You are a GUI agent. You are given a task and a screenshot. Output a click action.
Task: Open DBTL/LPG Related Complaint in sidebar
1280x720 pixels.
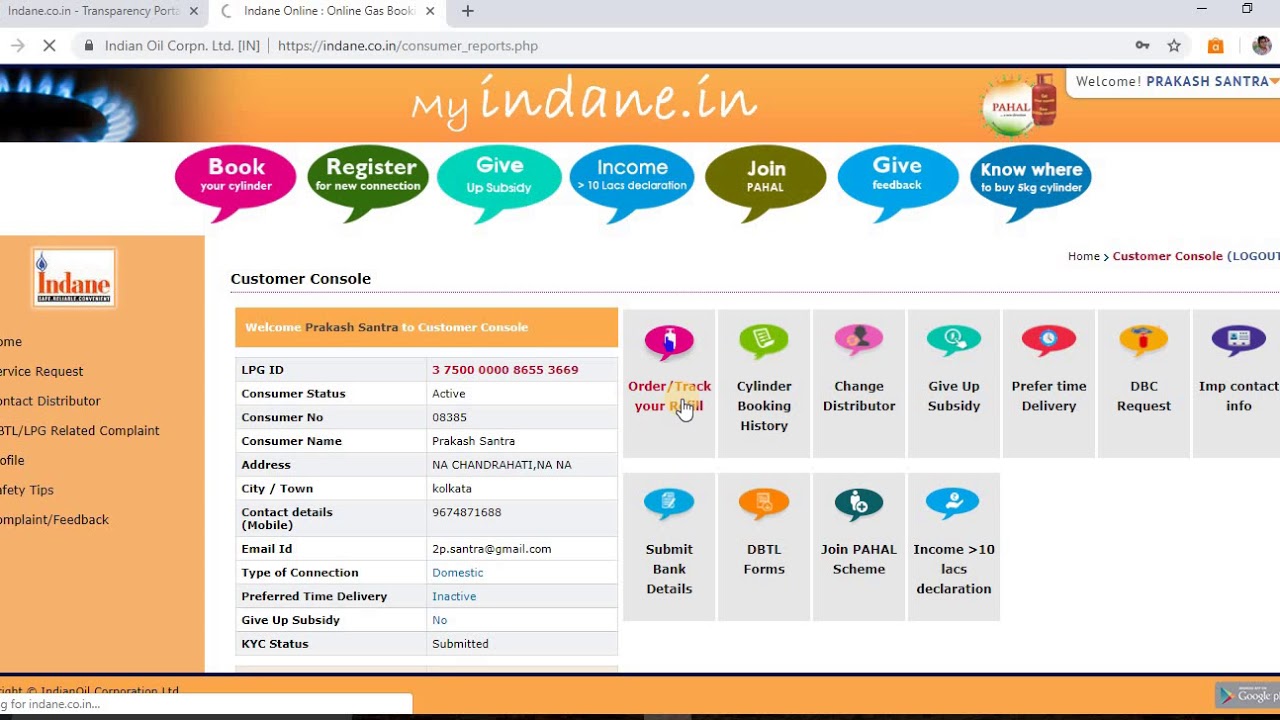click(80, 431)
